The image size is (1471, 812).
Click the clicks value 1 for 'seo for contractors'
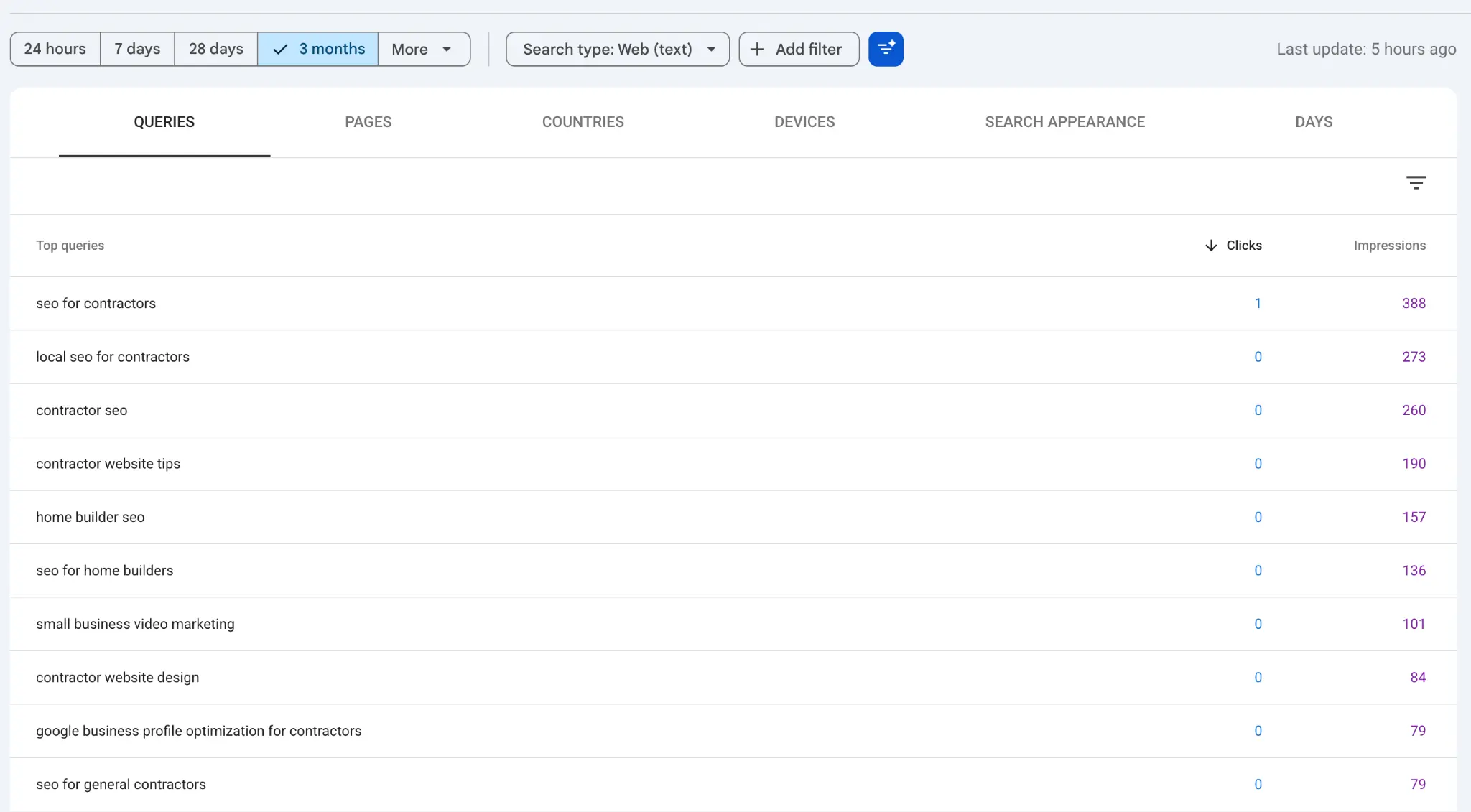(x=1258, y=303)
